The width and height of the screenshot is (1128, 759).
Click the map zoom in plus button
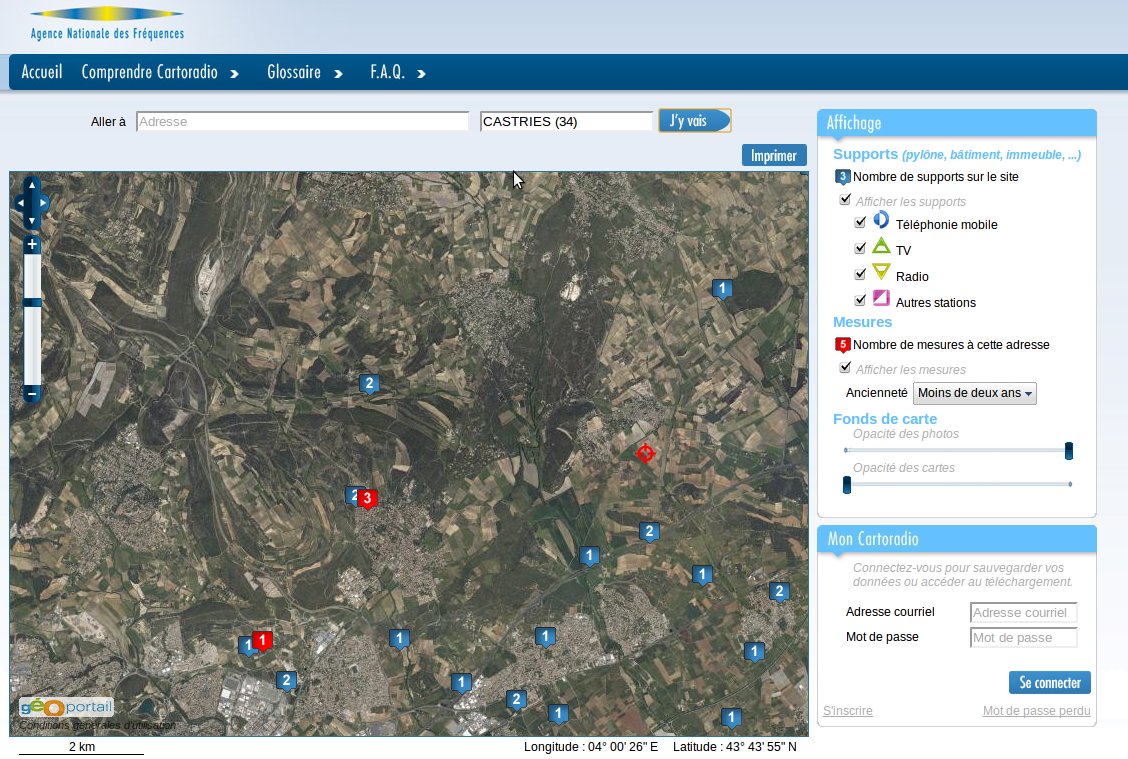[x=32, y=245]
